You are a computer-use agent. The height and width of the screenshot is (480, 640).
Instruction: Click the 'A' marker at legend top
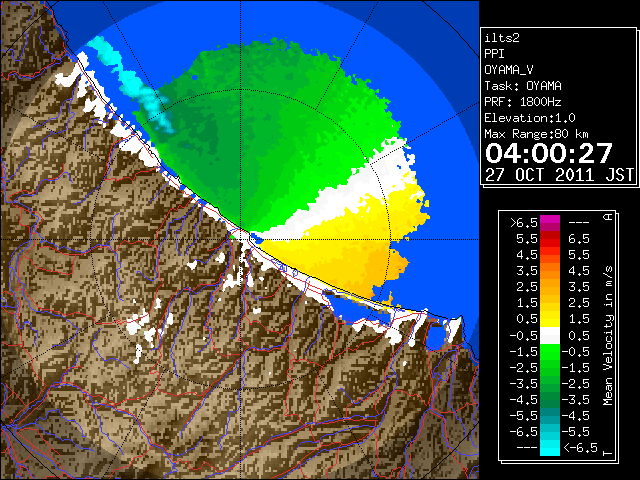[x=608, y=217]
